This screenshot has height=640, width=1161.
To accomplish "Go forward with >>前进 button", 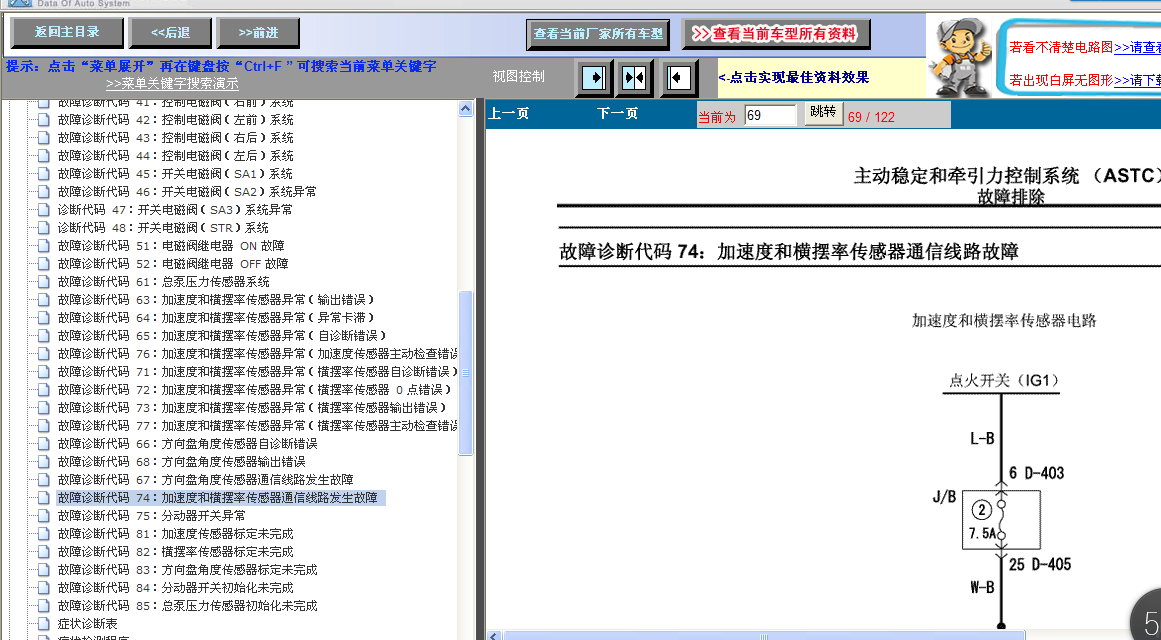I will coord(258,33).
